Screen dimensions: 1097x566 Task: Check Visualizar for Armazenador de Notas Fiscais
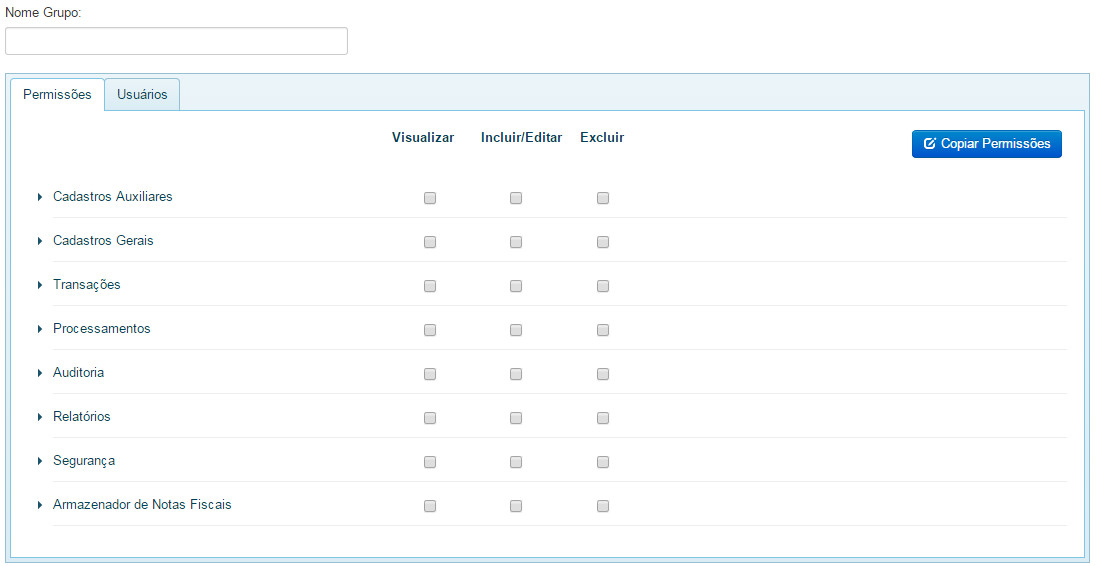coord(430,506)
